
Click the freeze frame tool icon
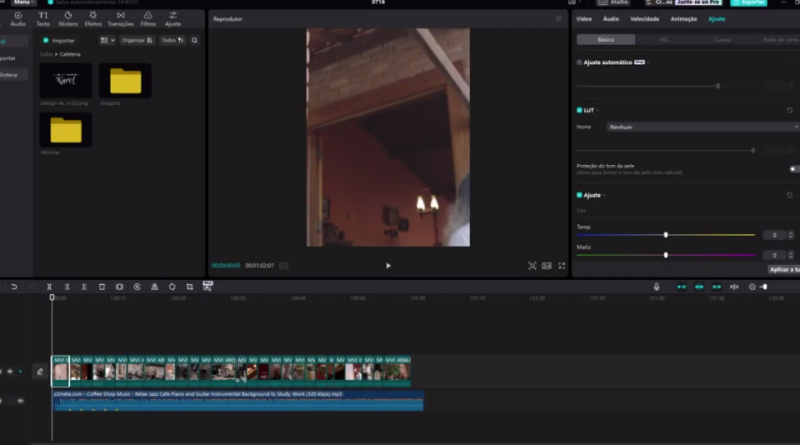tap(119, 287)
